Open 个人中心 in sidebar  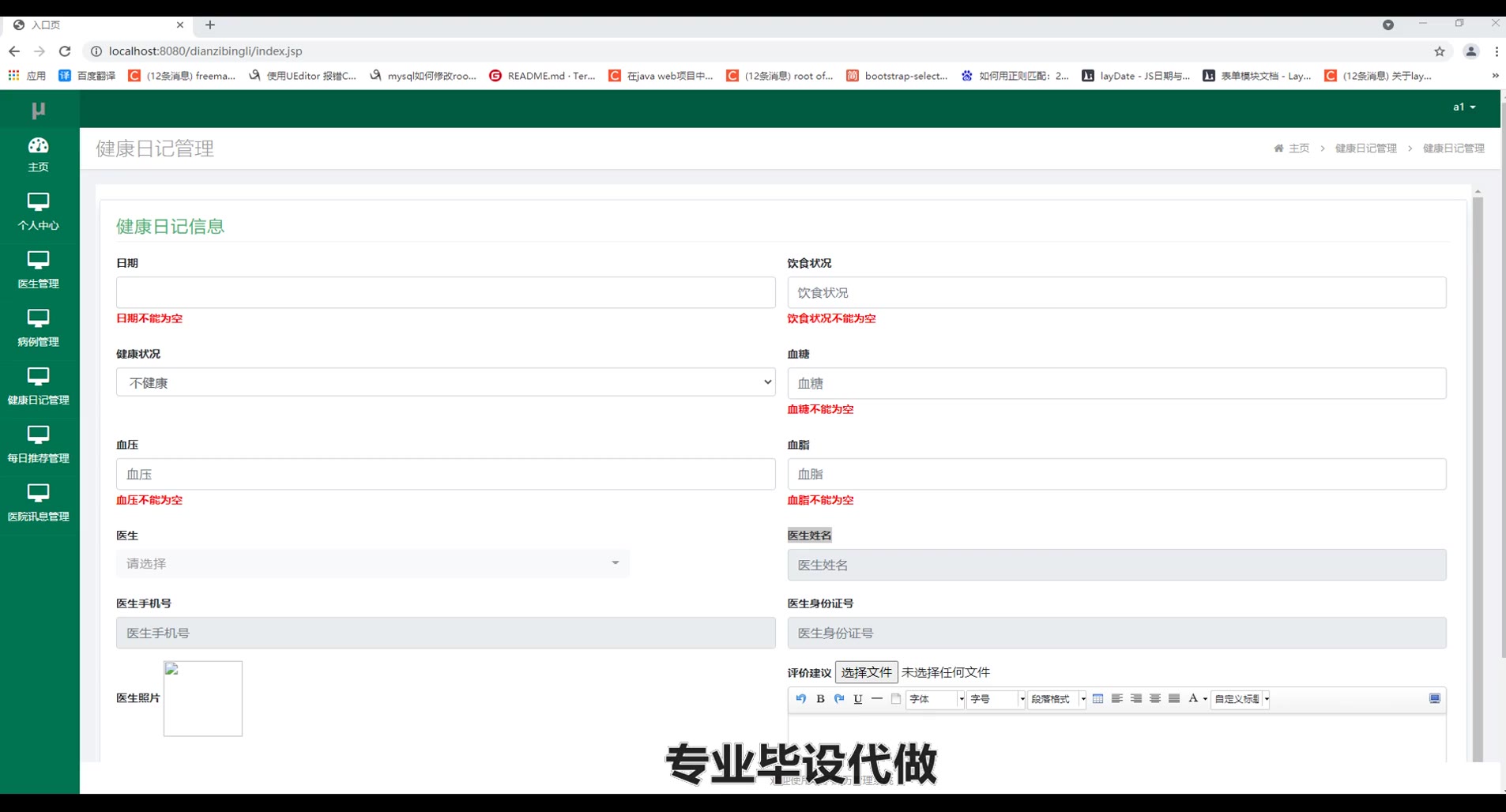(x=38, y=212)
